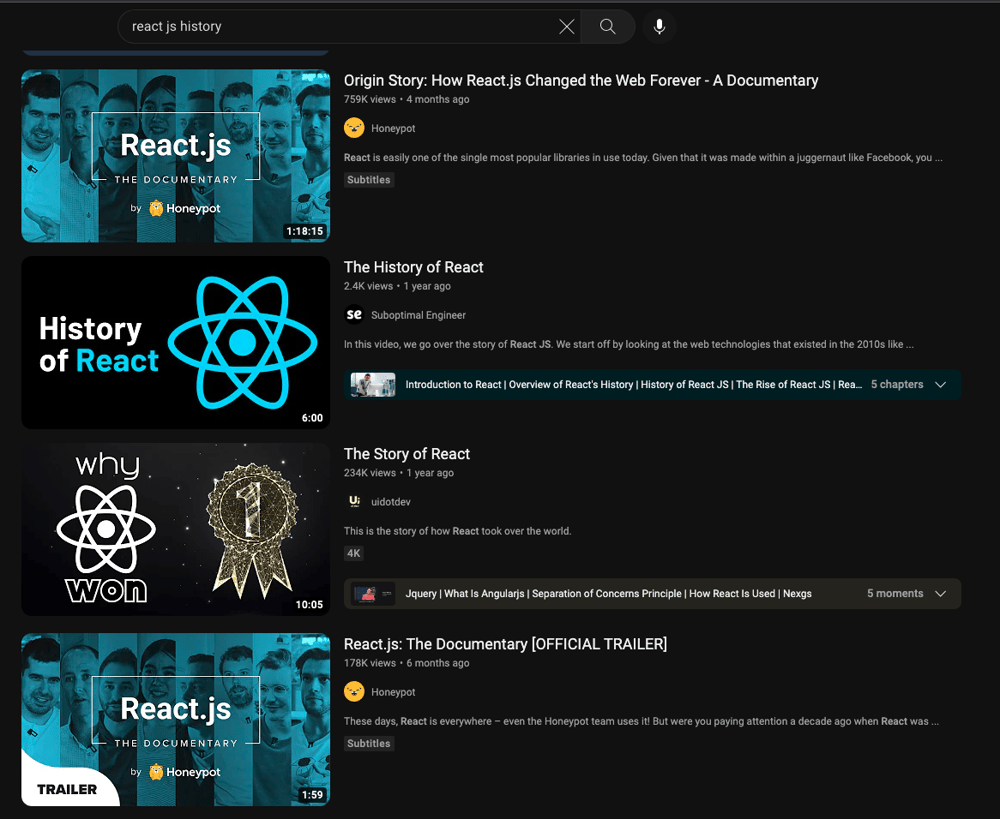
Task: Open 'The History of React' video title
Action: 413,267
